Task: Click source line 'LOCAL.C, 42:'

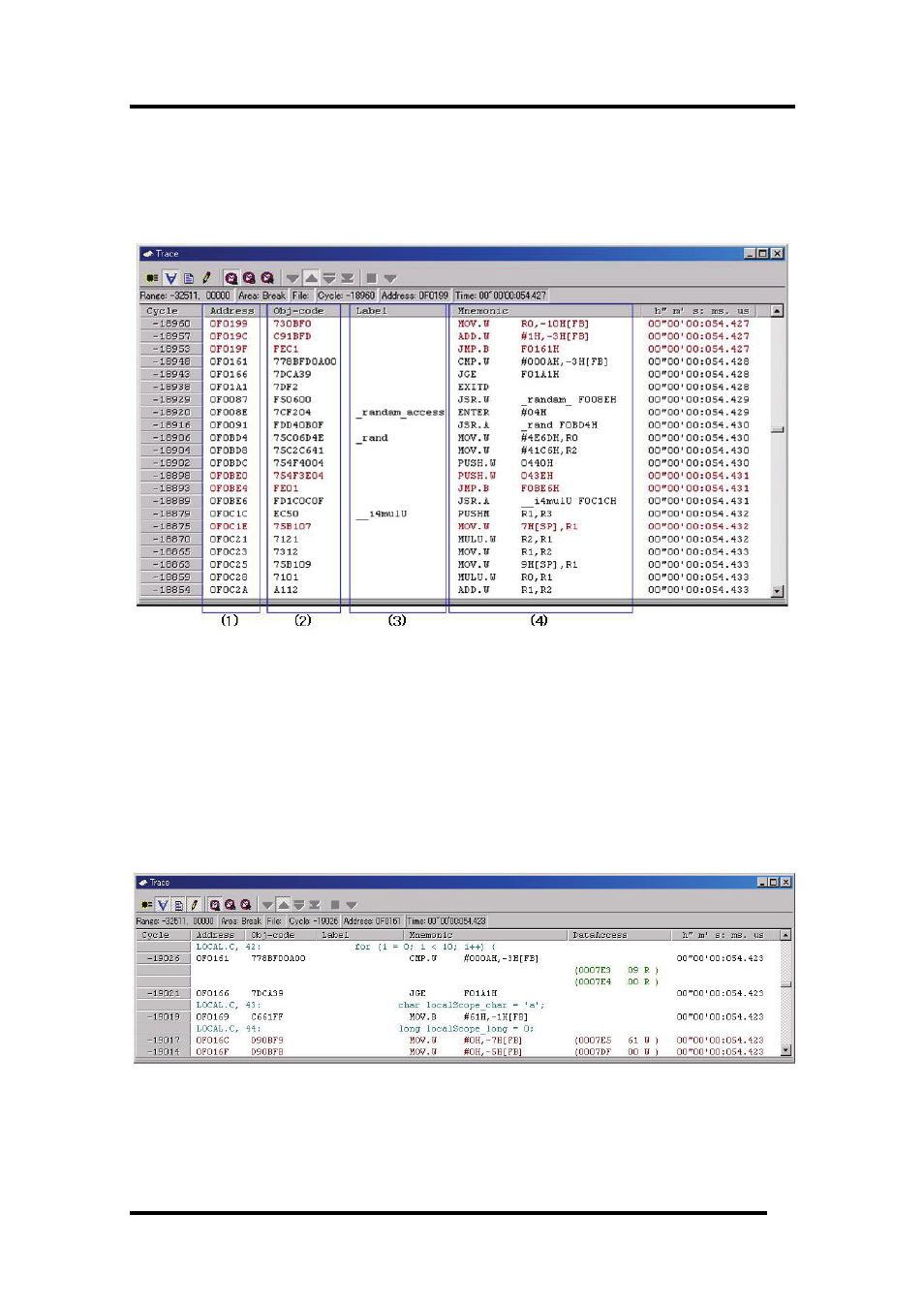Action: 228,947
